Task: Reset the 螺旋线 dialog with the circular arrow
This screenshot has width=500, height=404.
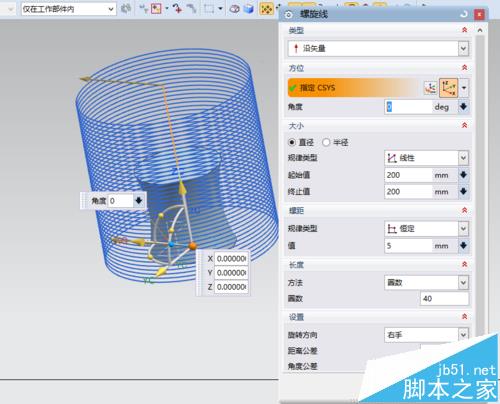Action: click(x=464, y=14)
